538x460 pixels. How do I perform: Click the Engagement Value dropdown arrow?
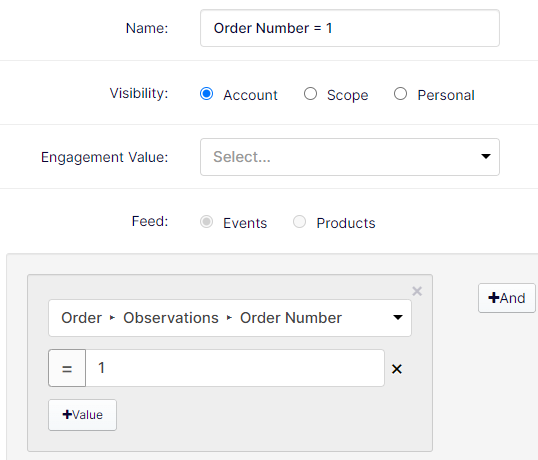click(486, 157)
